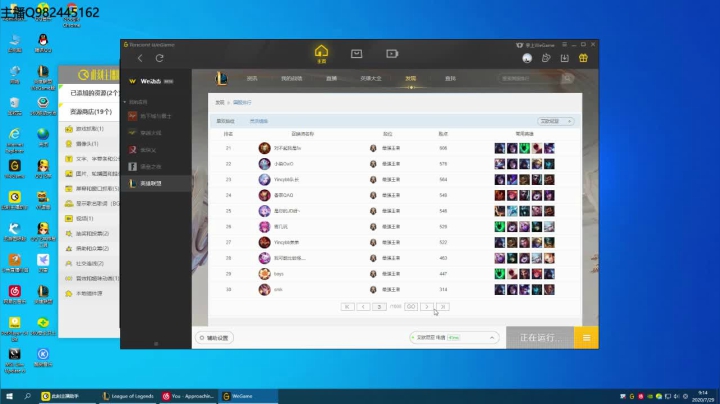This screenshot has width=720, height=404.
Task: Select the first ranking sub-tab on the left
Action: 225,121
